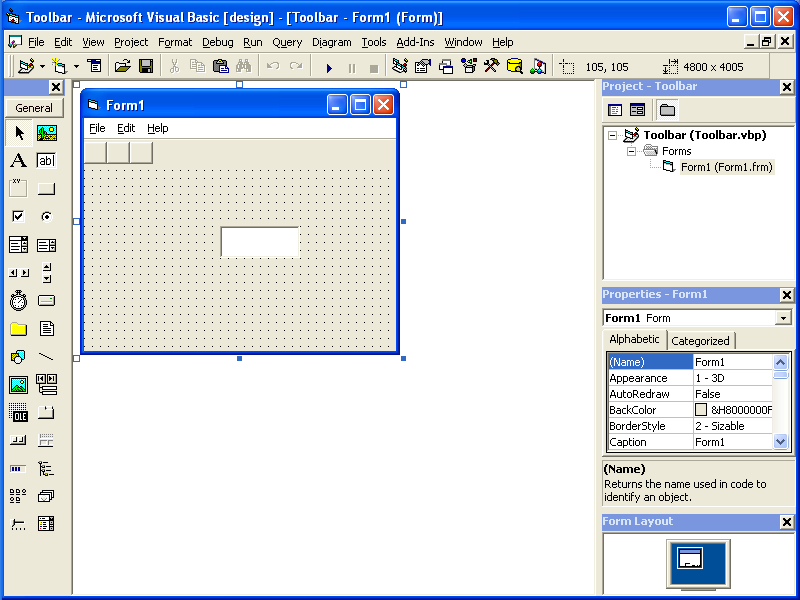
Task: Select Form1 (Form1.frm) in project tree
Action: (x=727, y=167)
